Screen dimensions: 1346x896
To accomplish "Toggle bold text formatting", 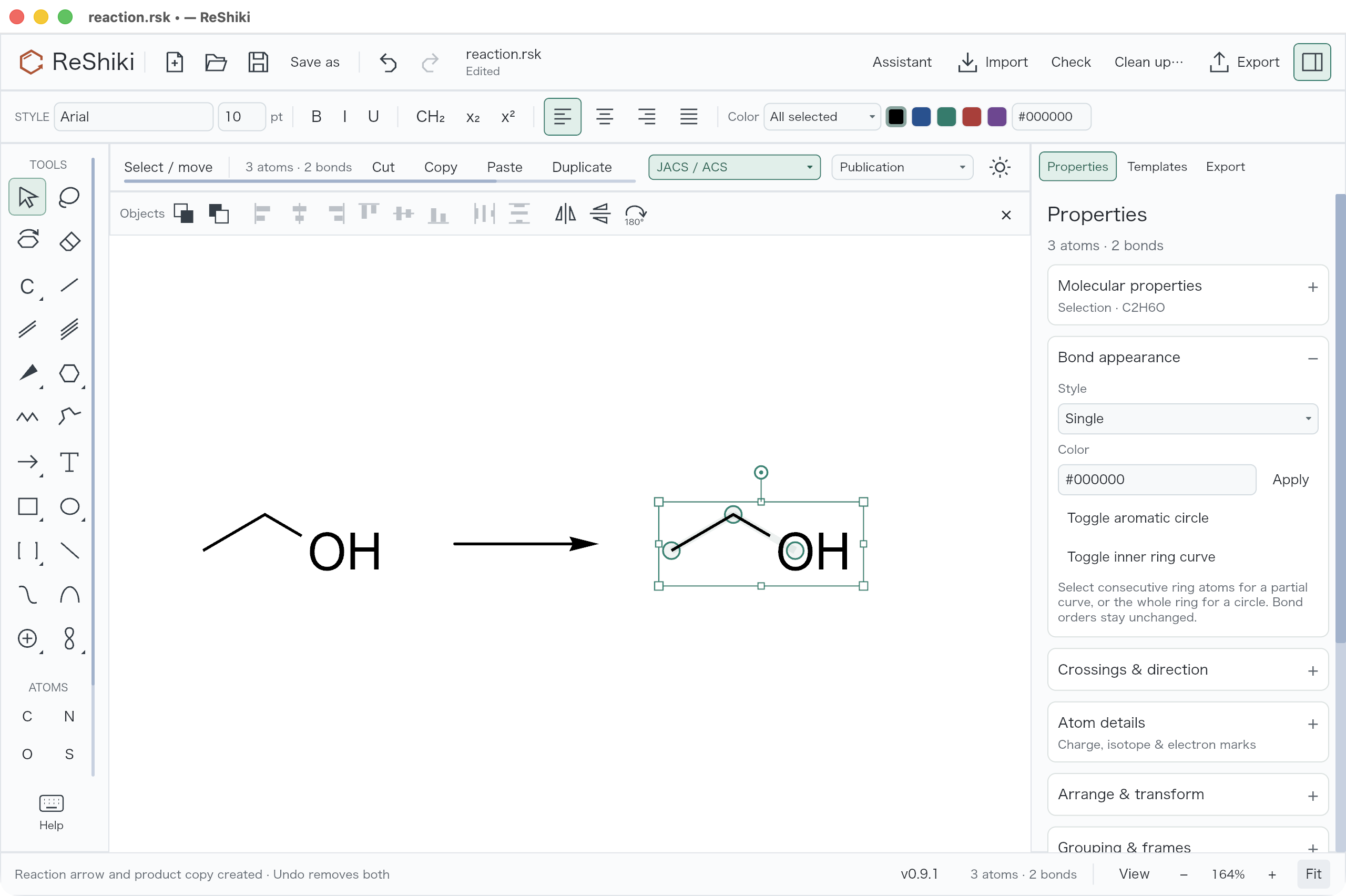I will point(316,117).
